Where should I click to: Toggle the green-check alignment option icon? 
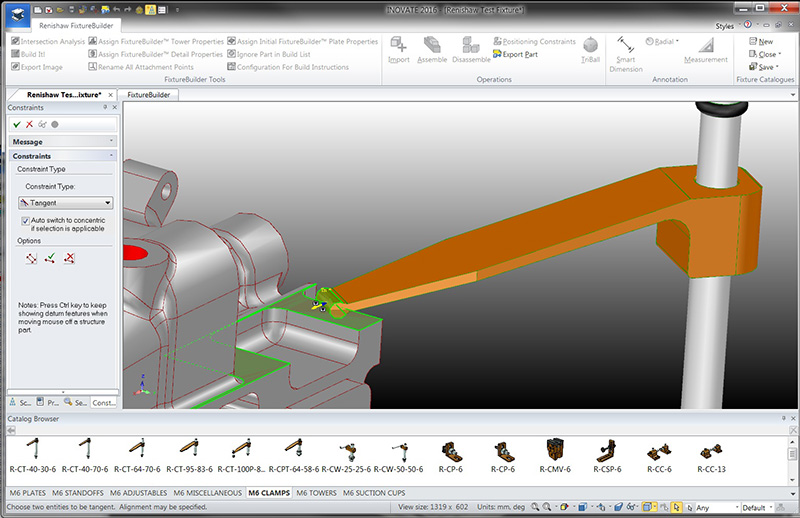tap(50, 258)
